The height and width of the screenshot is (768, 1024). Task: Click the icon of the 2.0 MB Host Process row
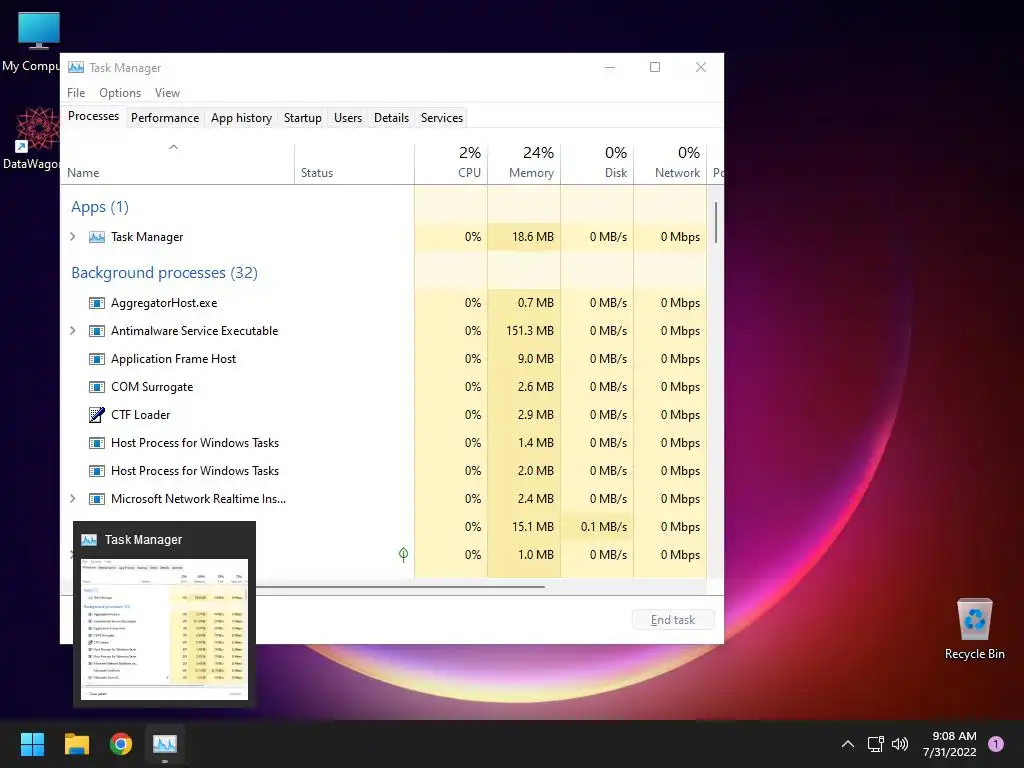coord(97,471)
